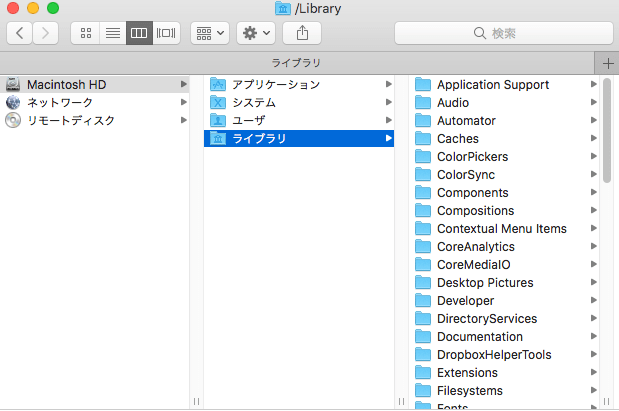The width and height of the screenshot is (619, 411).
Task: Expand ネットワーク arrow
Action: (184, 102)
